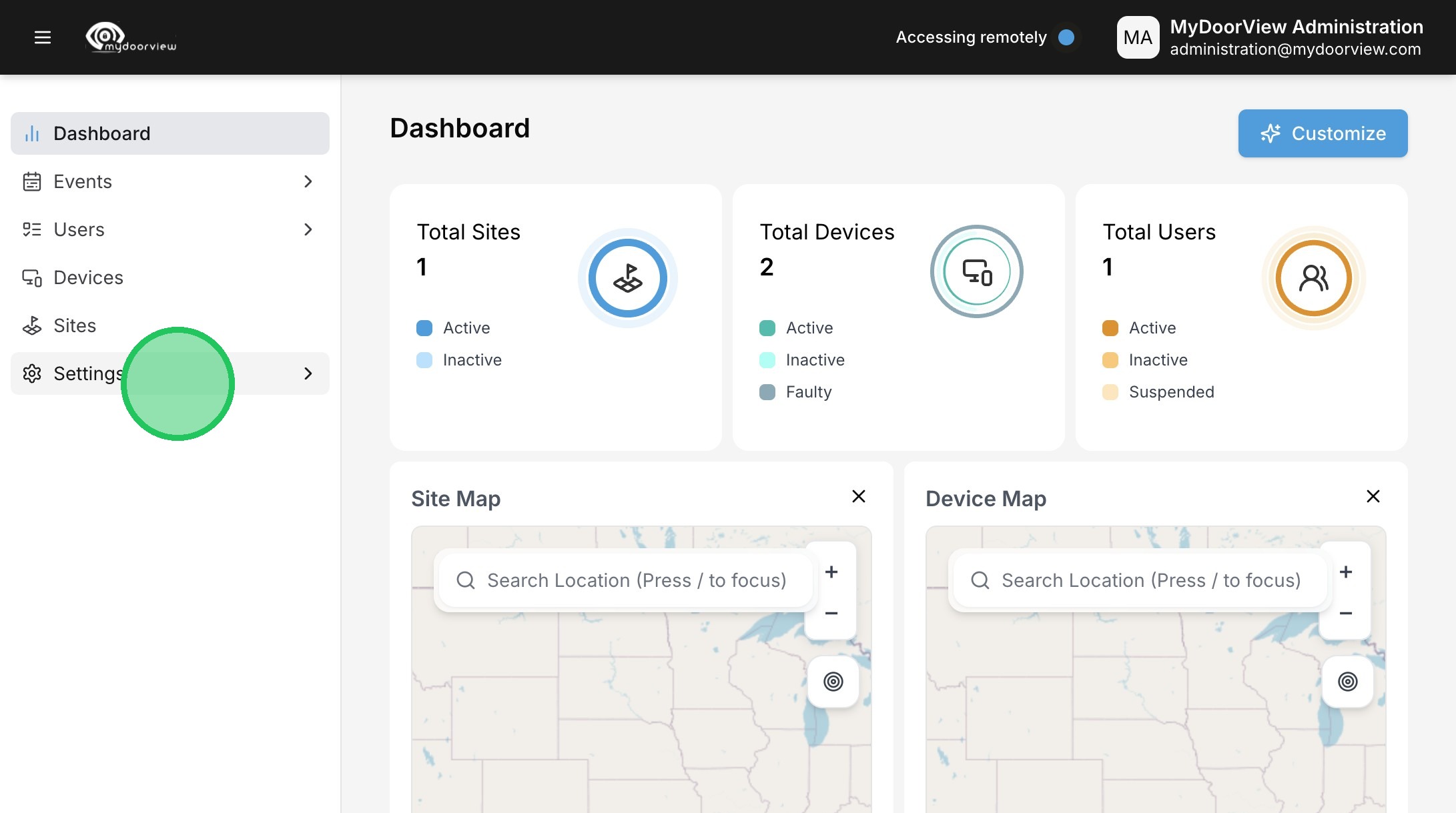The image size is (1456, 813).
Task: Expand the Events submenu chevron
Action: point(308,181)
